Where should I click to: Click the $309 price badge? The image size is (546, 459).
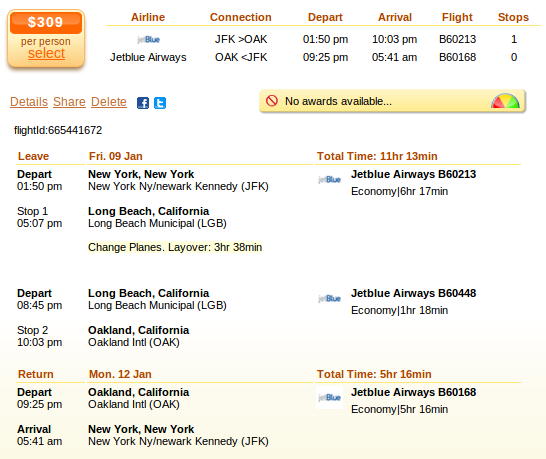pos(46,22)
